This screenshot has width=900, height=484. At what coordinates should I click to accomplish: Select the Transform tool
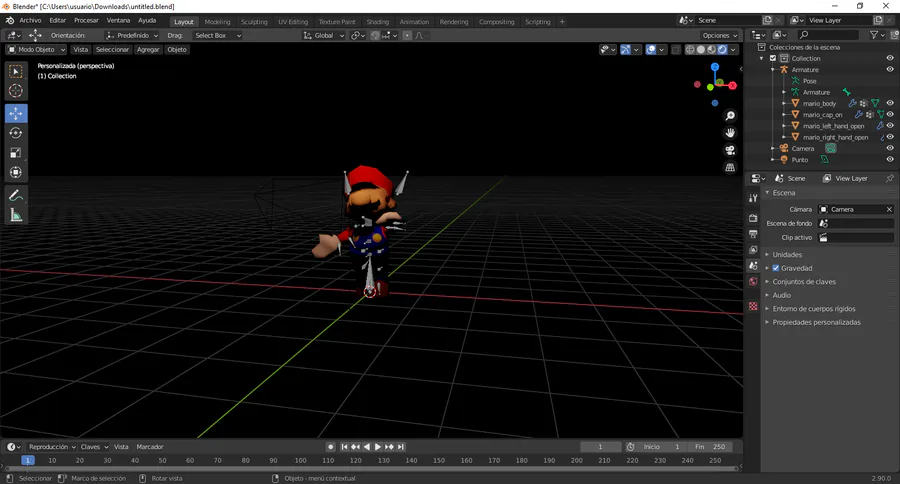(16, 172)
